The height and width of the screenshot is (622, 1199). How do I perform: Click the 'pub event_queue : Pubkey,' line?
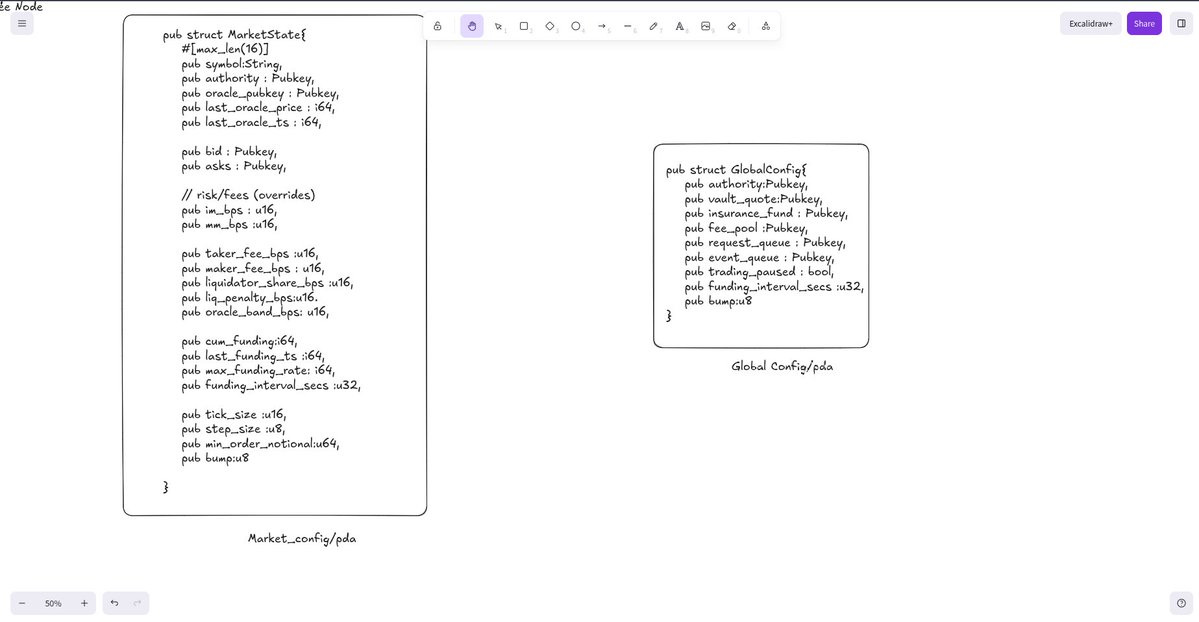point(759,258)
